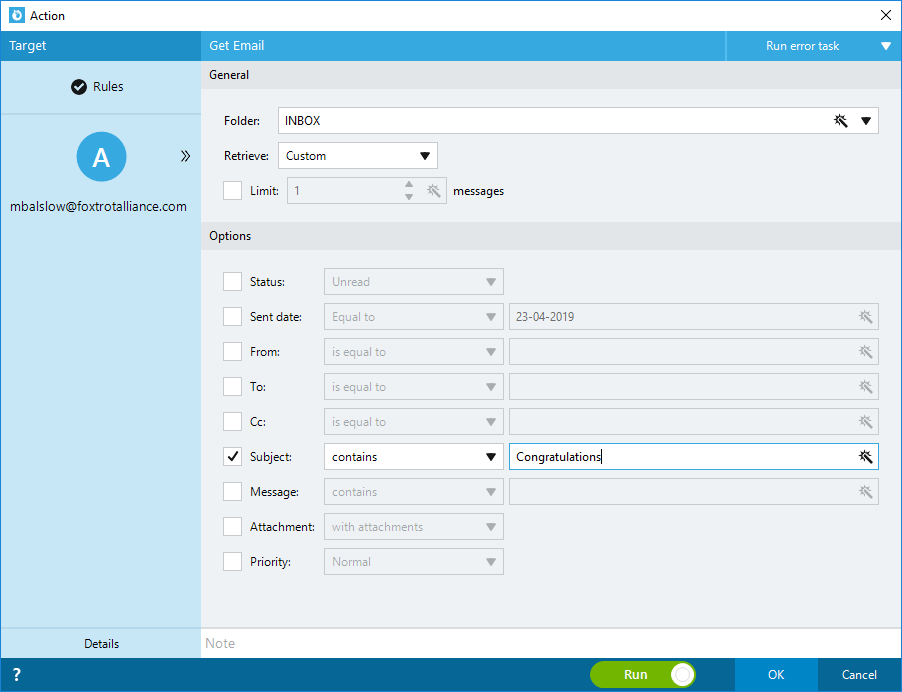Confirm with the OK button
This screenshot has height=692, width=902.
(x=776, y=675)
